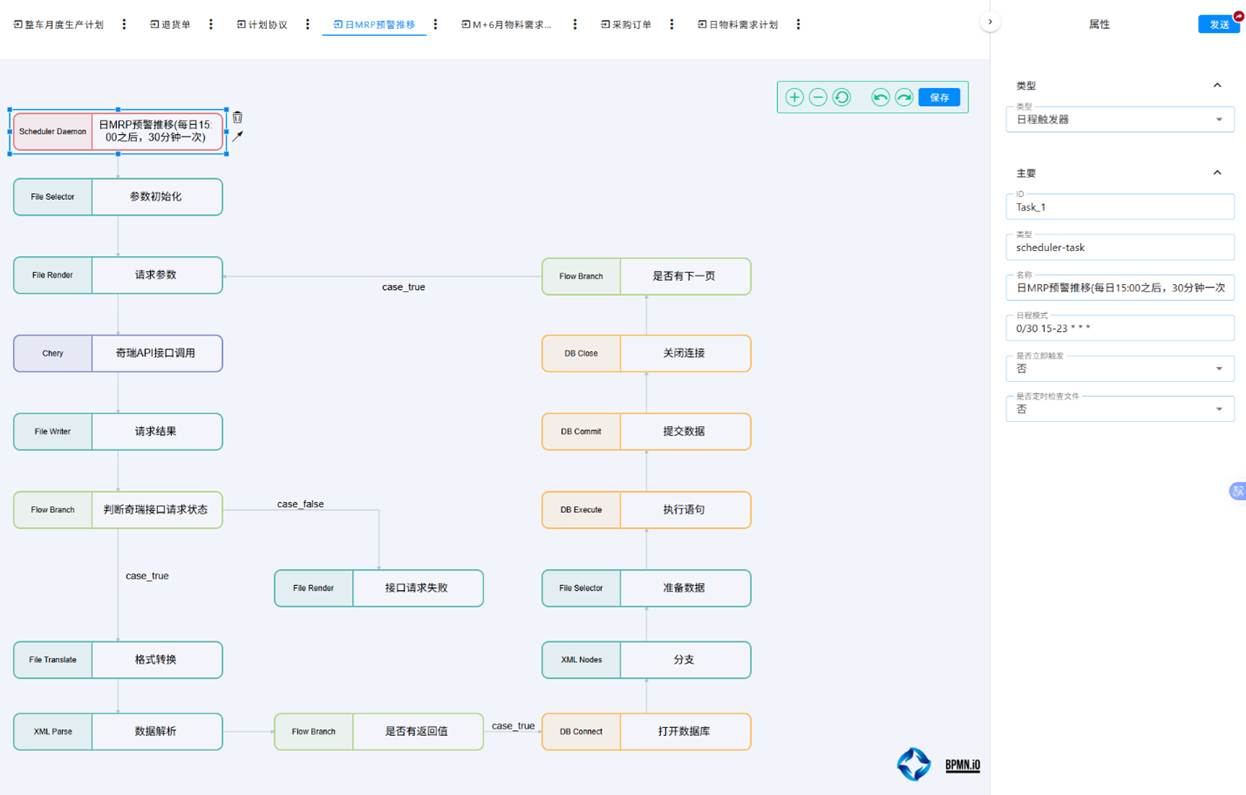Switch to the 退货单 tab
This screenshot has width=1246, height=795.
tap(170, 24)
